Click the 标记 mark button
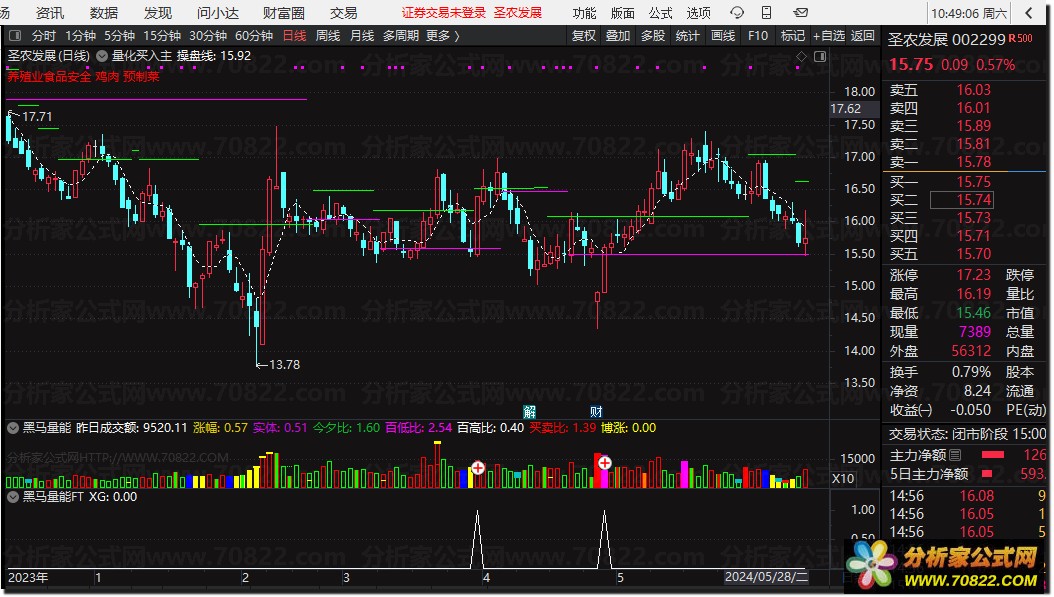1054x597 pixels. point(793,36)
